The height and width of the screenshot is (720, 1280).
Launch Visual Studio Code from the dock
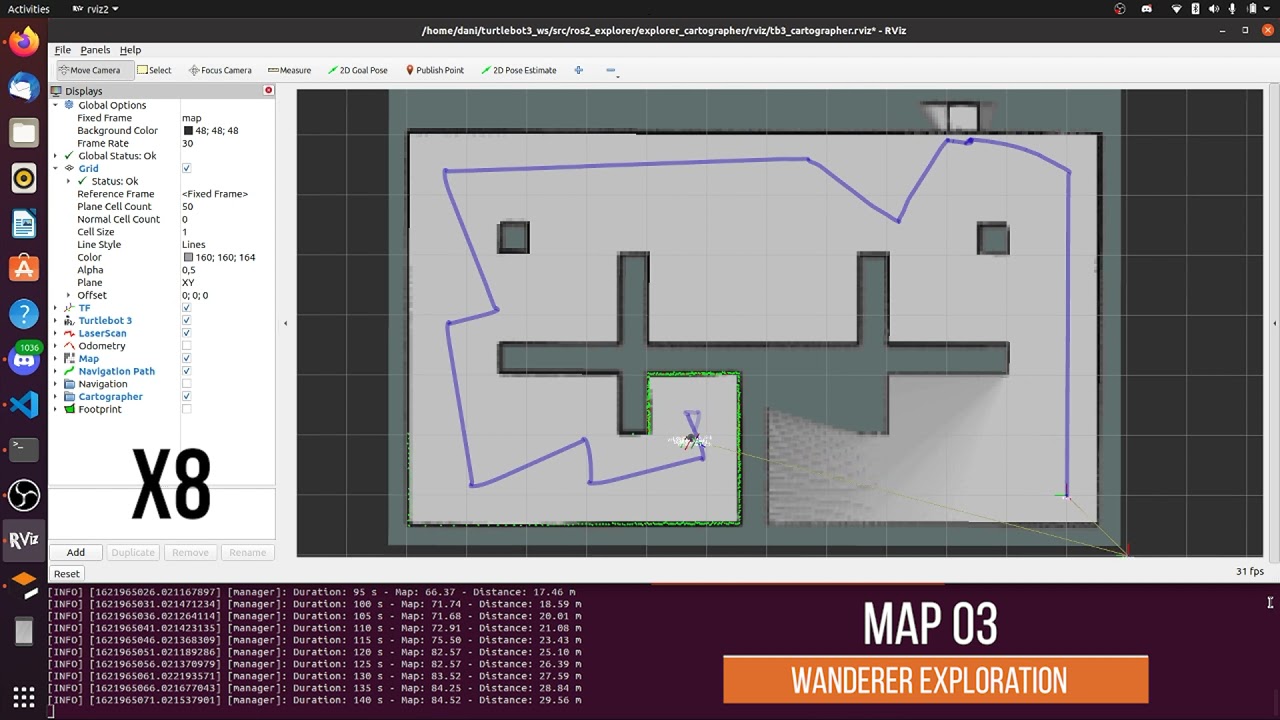click(x=24, y=404)
